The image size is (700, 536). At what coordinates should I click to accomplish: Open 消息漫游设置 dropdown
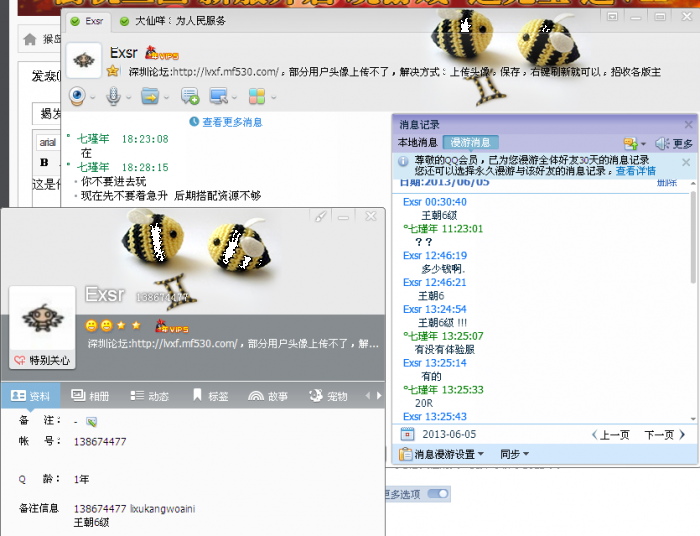tap(442, 454)
